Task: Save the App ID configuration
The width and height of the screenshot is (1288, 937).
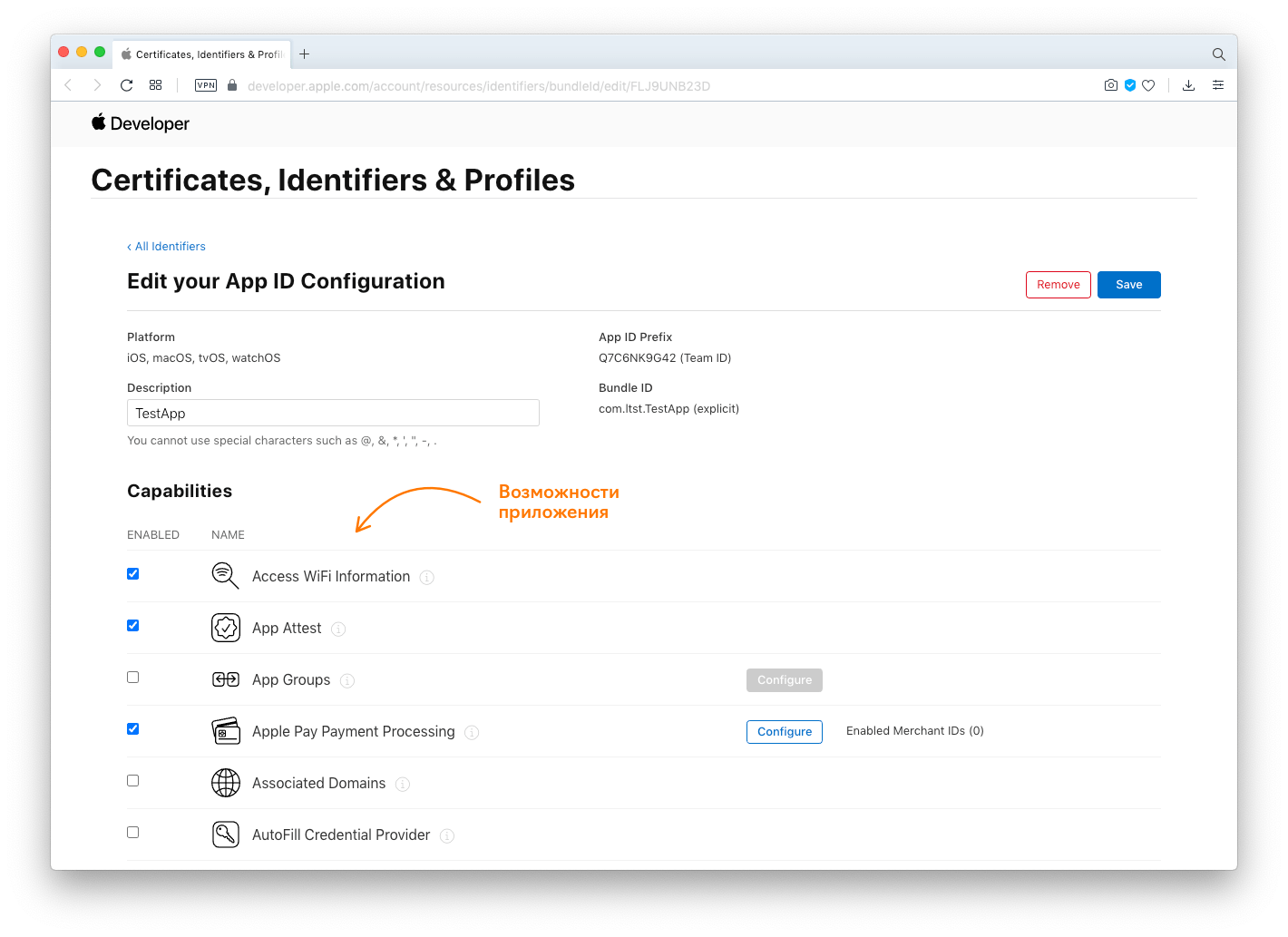Action: [x=1129, y=285]
